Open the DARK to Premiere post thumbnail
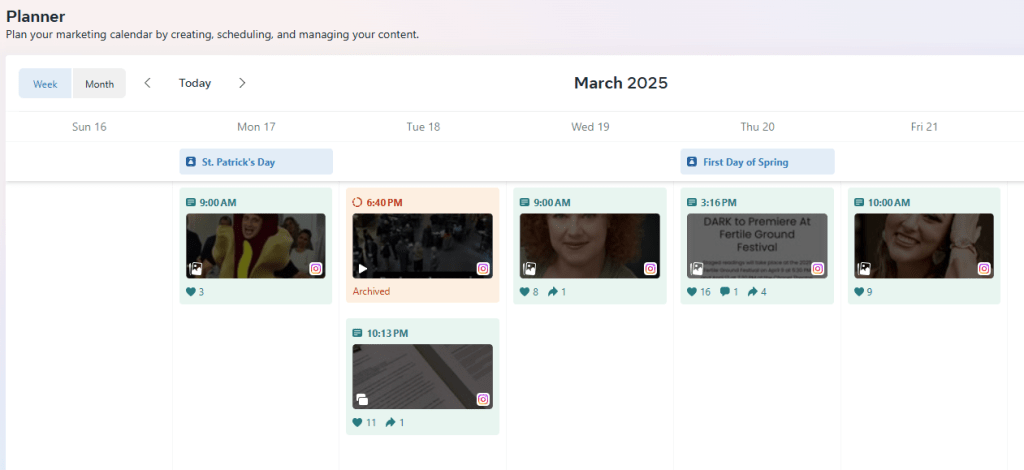This screenshot has width=1024, height=470. (x=757, y=245)
